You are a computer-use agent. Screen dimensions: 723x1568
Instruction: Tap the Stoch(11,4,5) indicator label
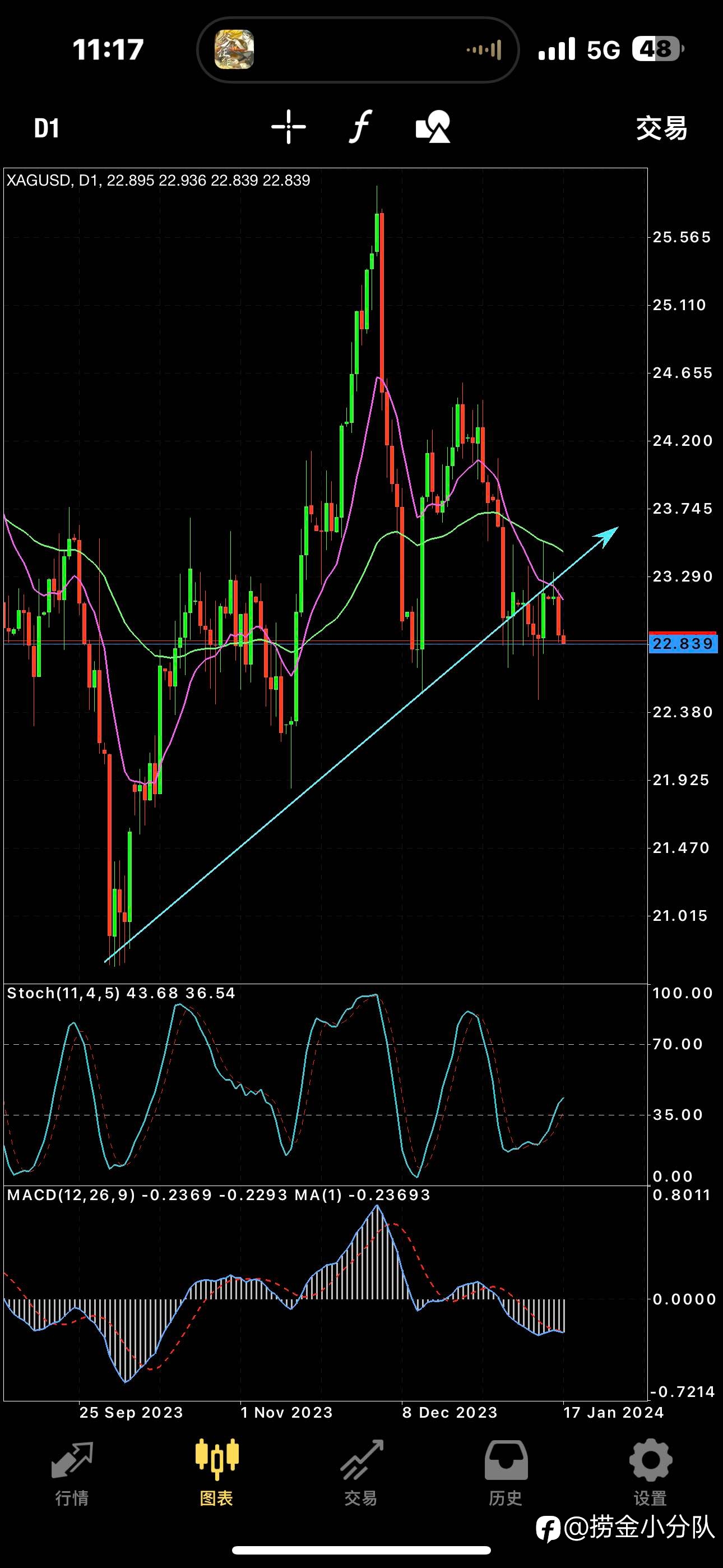121,993
